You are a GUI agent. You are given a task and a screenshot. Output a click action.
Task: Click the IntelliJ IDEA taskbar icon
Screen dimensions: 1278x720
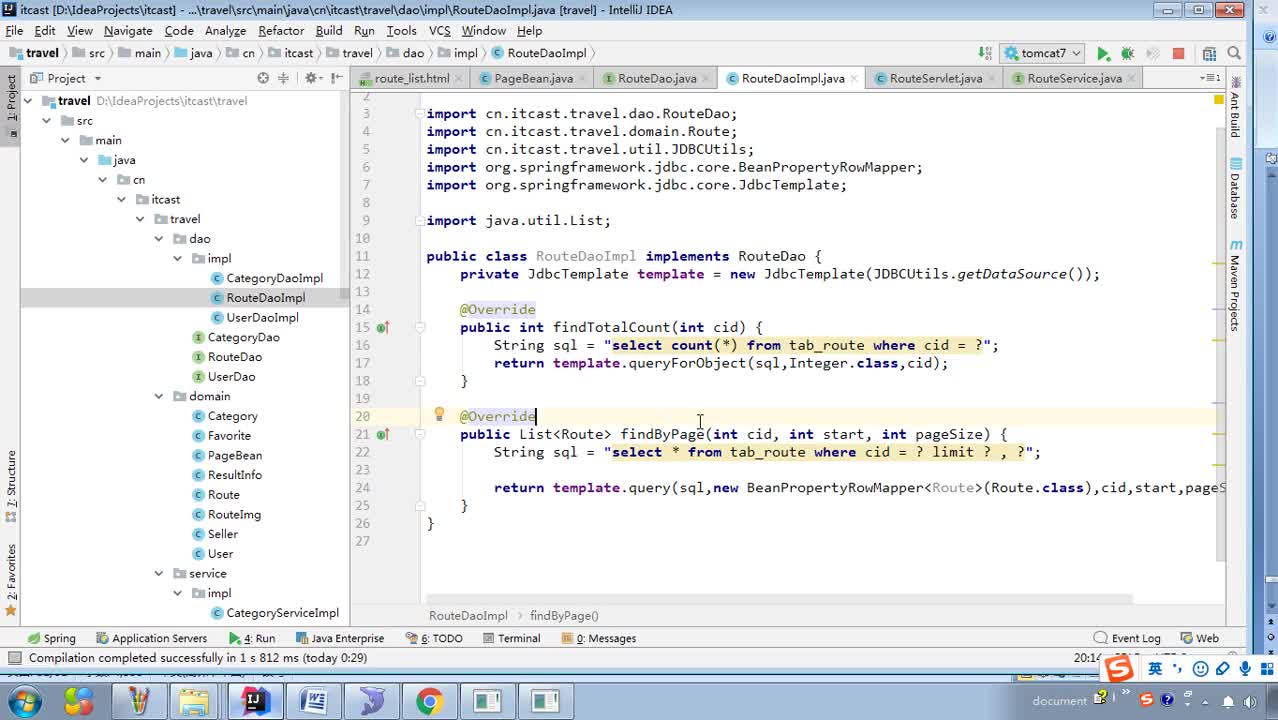pos(255,700)
